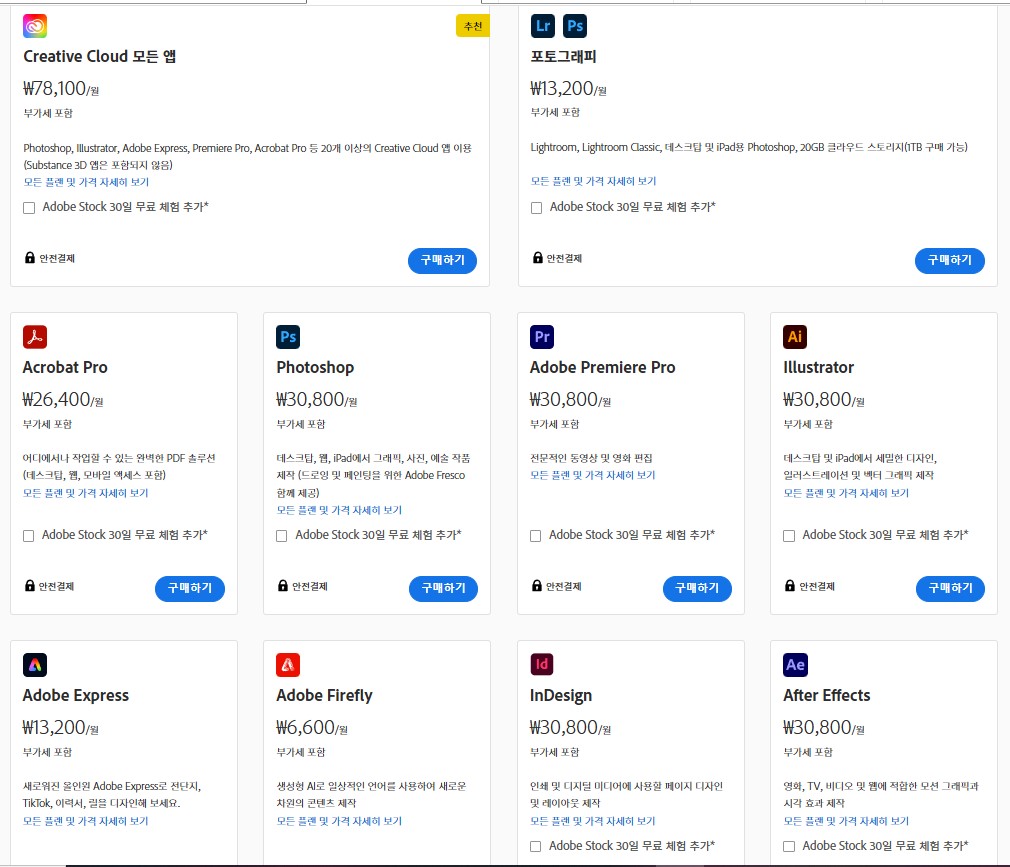Click the Adobe Premiere Pro title
The width and height of the screenshot is (1010, 867).
[602, 367]
